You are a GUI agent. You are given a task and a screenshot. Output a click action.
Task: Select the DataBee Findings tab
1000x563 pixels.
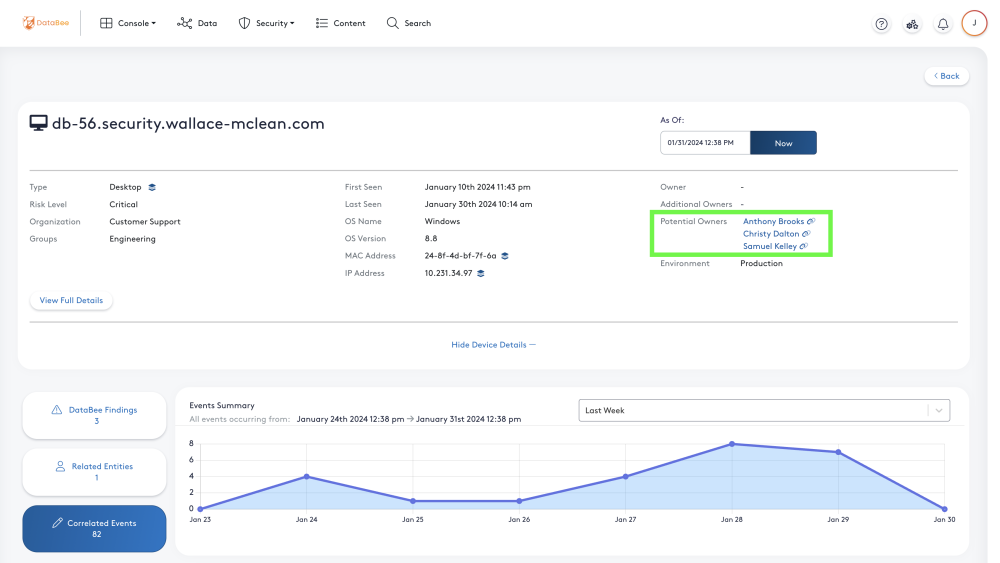point(94,415)
